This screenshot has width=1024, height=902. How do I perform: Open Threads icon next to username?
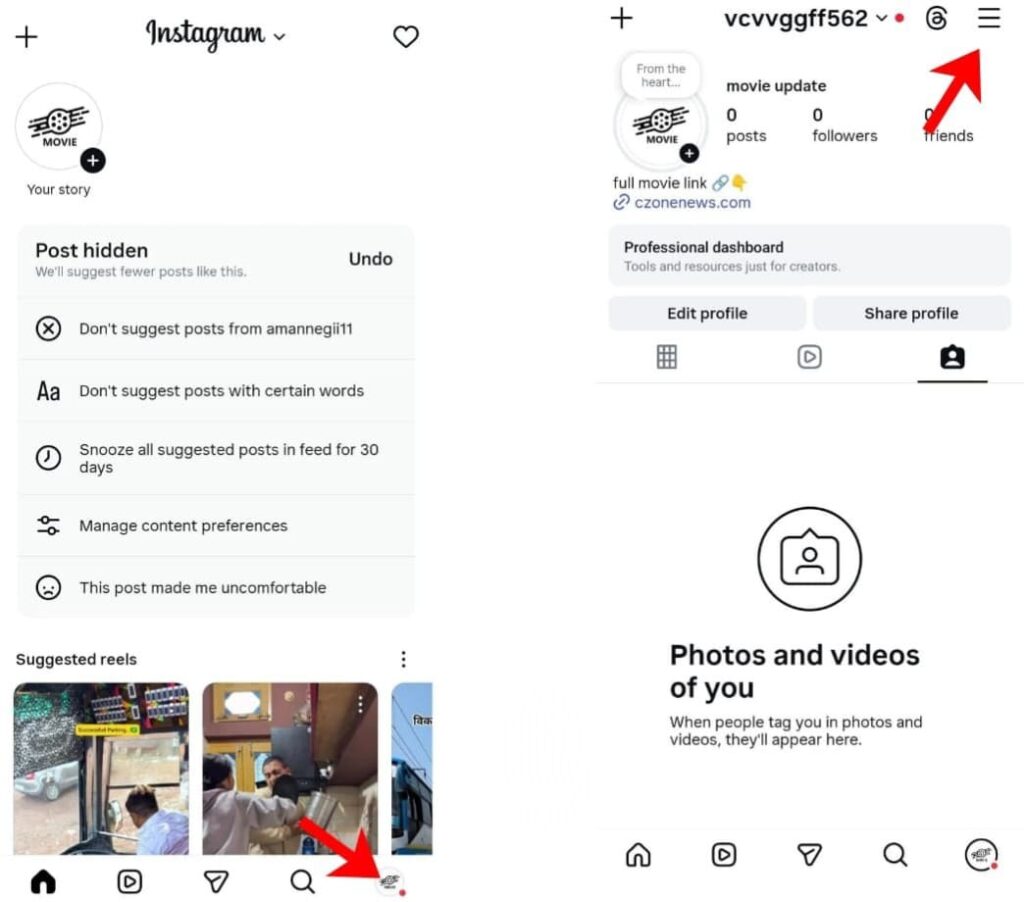[936, 18]
